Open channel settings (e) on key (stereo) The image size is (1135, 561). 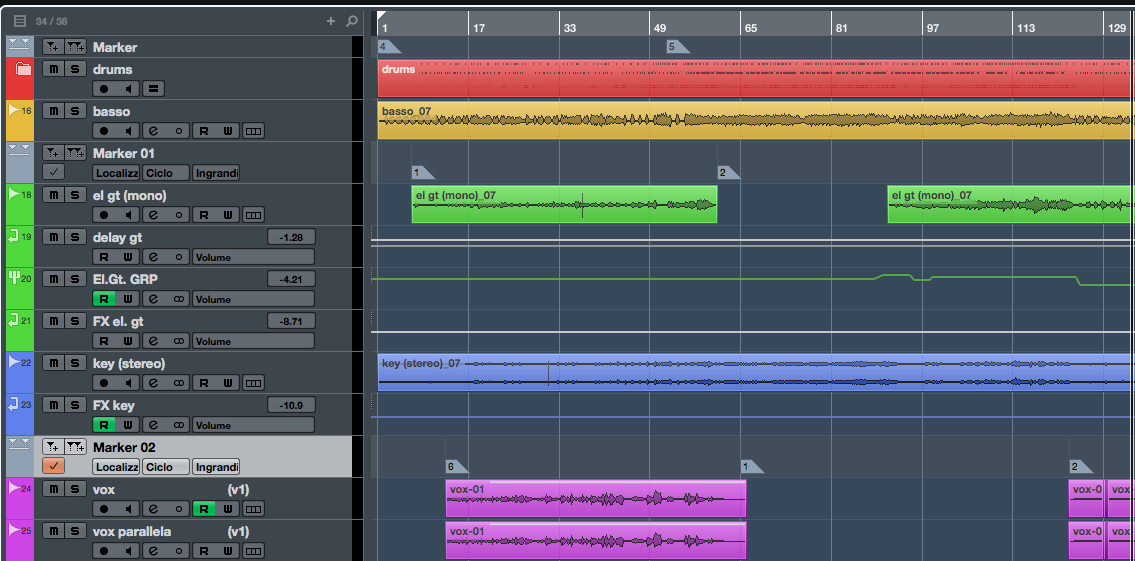(153, 383)
